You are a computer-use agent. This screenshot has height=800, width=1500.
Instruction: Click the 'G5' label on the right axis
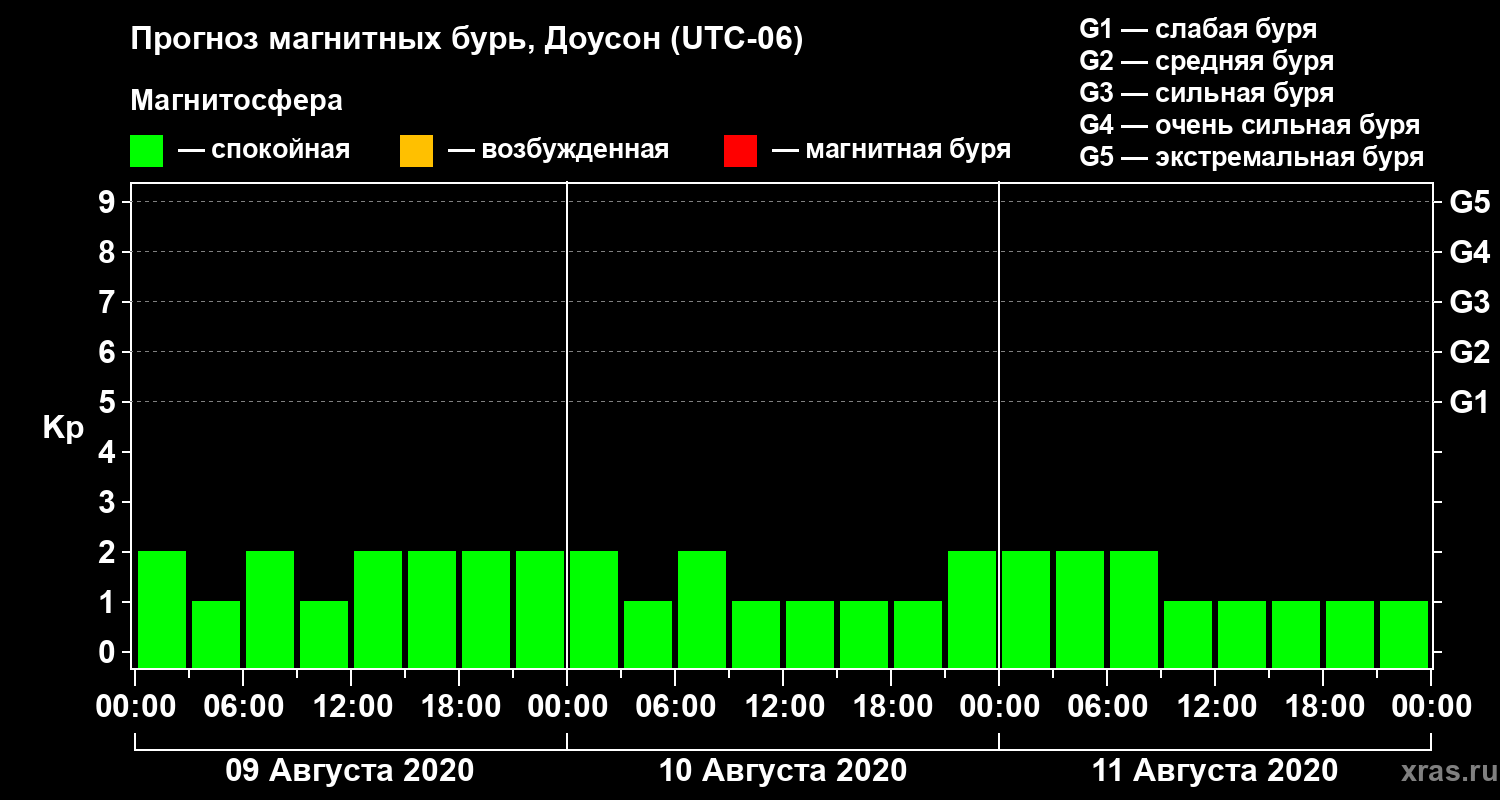pyautogui.click(x=1469, y=202)
